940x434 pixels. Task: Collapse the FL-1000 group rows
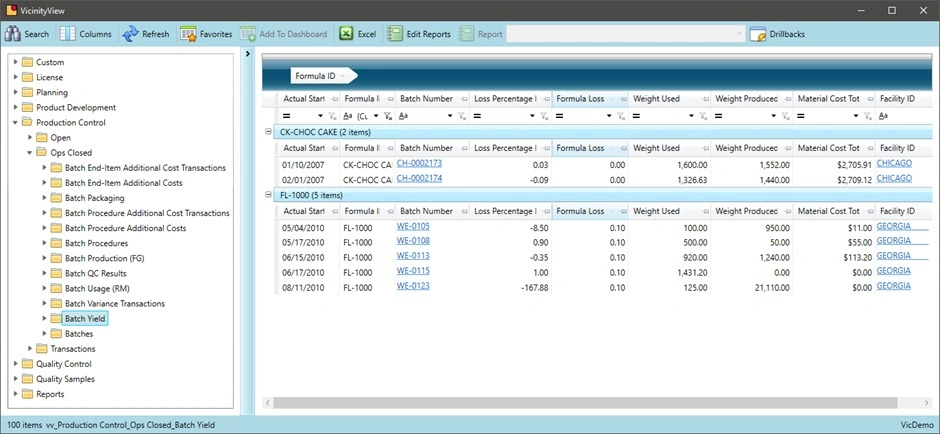(268, 195)
